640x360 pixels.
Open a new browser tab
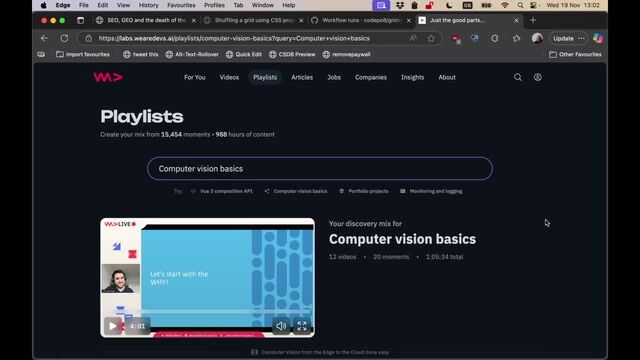click(x=533, y=20)
